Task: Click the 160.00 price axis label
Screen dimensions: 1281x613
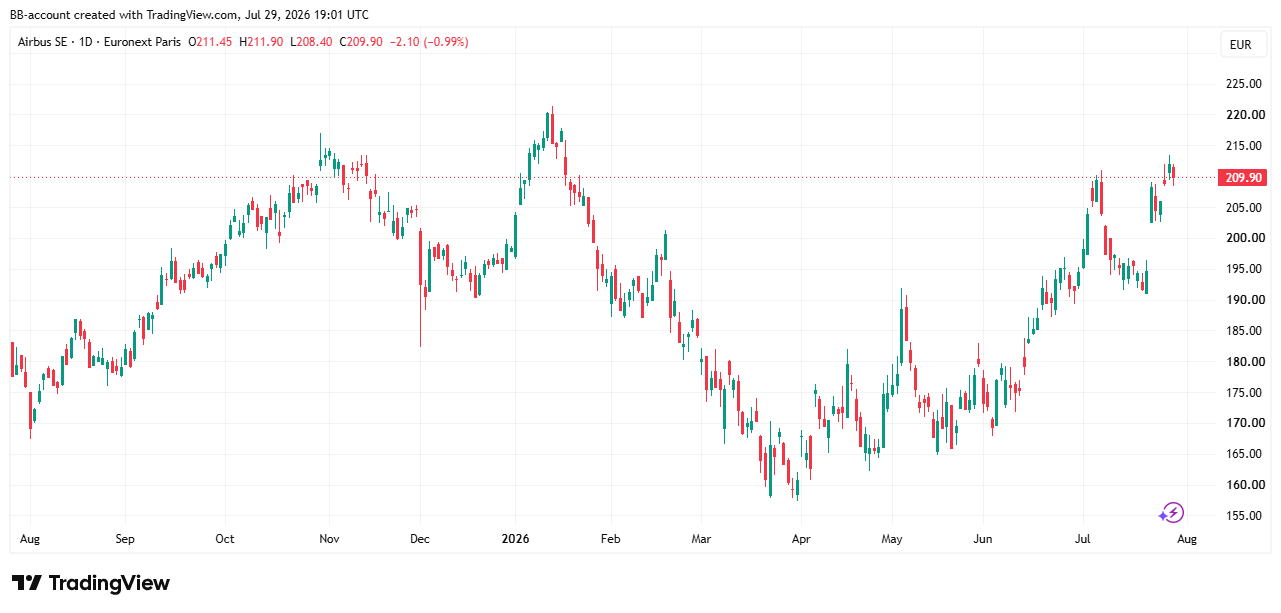Action: pos(1245,485)
